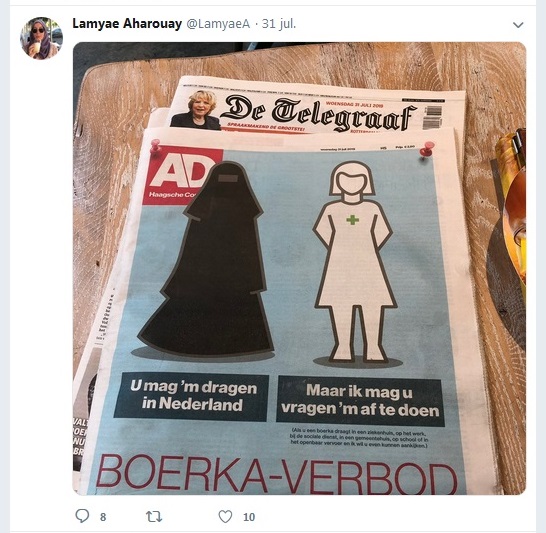
Task: Click the reply speech bubble icon
Action: pos(83,516)
